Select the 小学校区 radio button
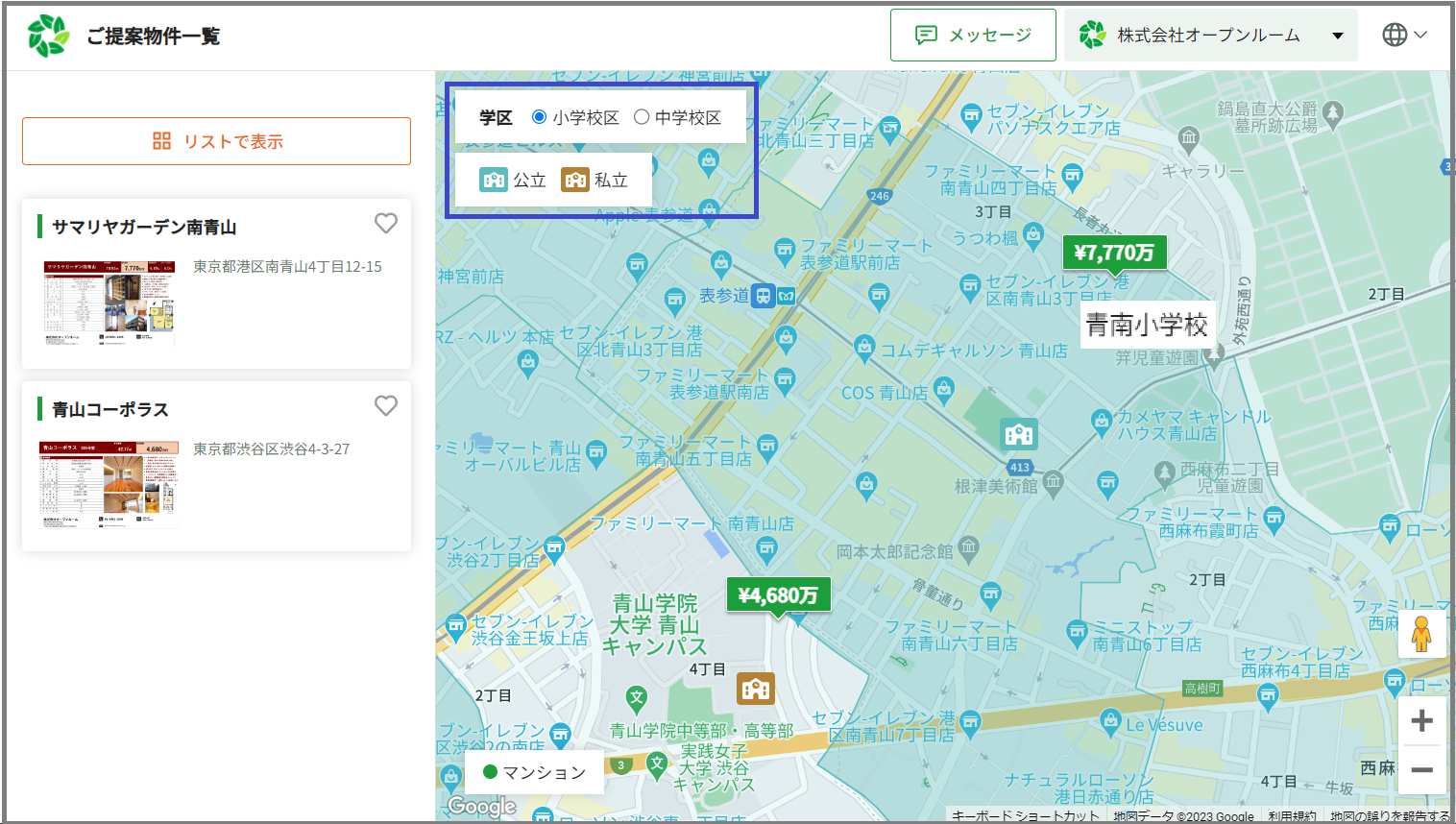 (x=540, y=117)
